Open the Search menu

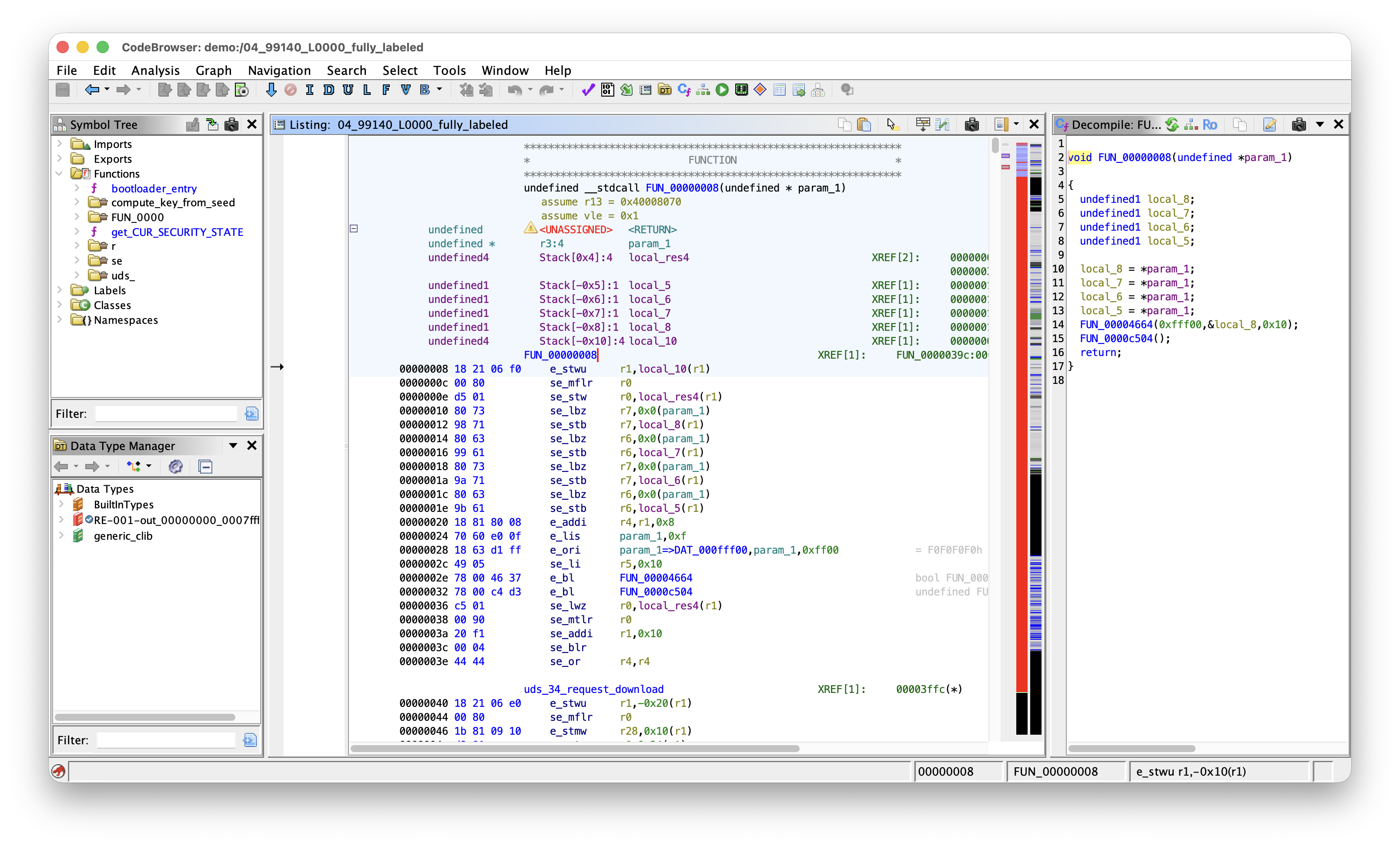[x=346, y=70]
